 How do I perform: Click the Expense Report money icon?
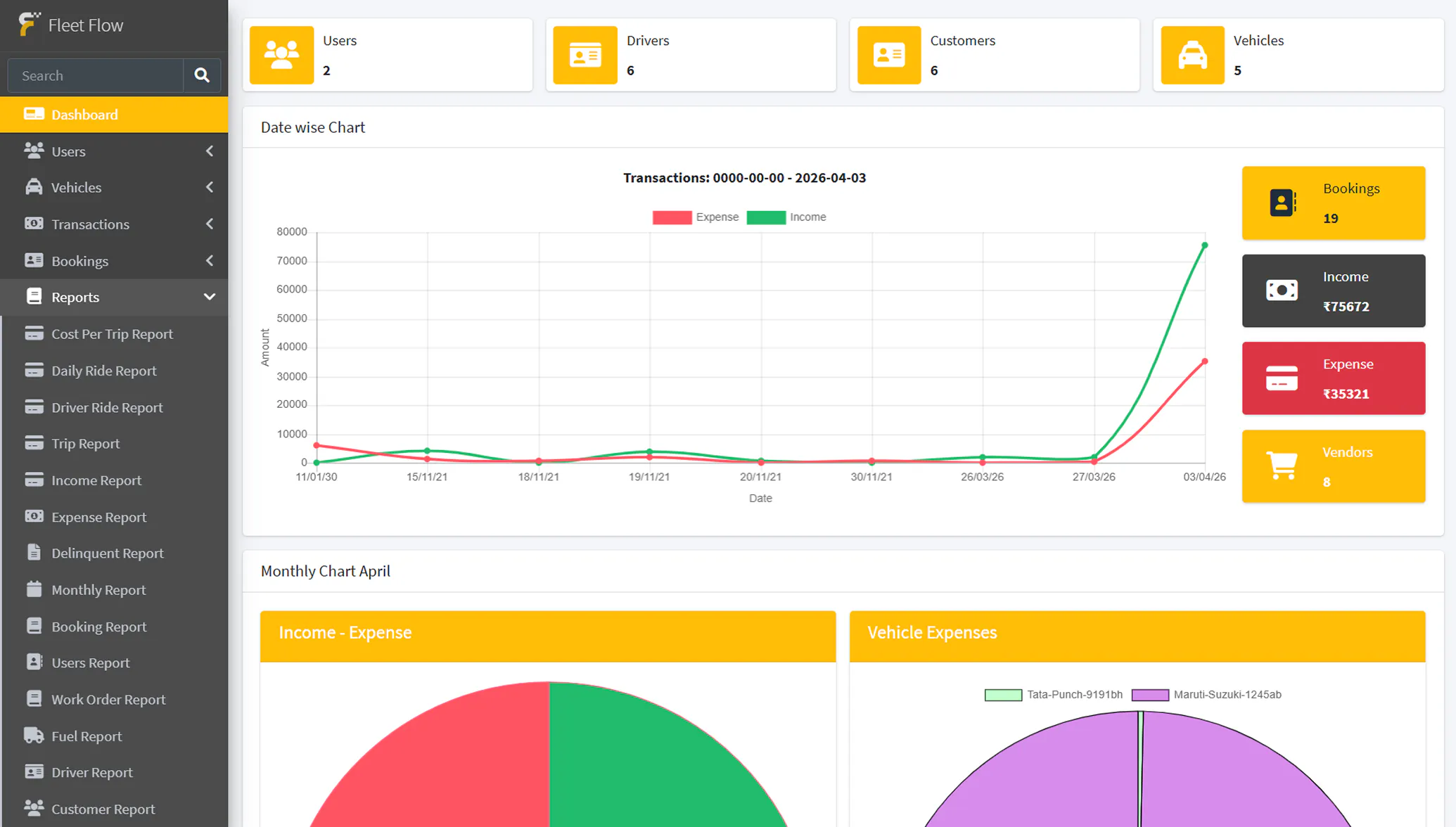[34, 516]
